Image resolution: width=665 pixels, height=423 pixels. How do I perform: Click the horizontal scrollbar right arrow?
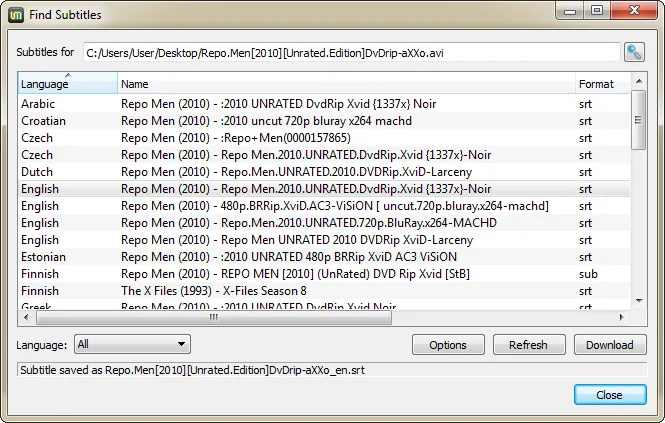point(622,317)
